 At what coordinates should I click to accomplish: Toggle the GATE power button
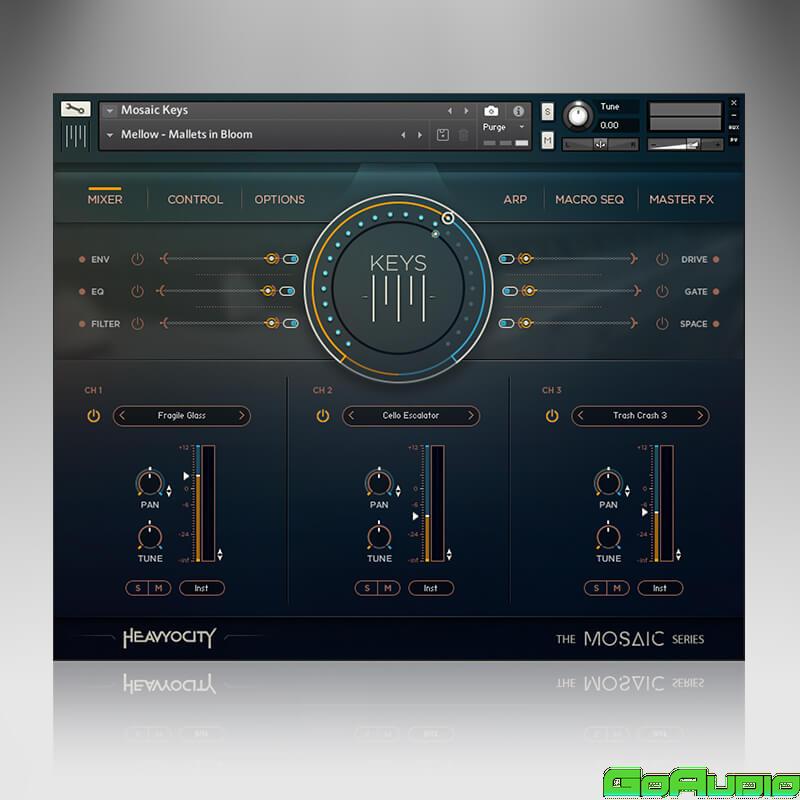point(662,291)
